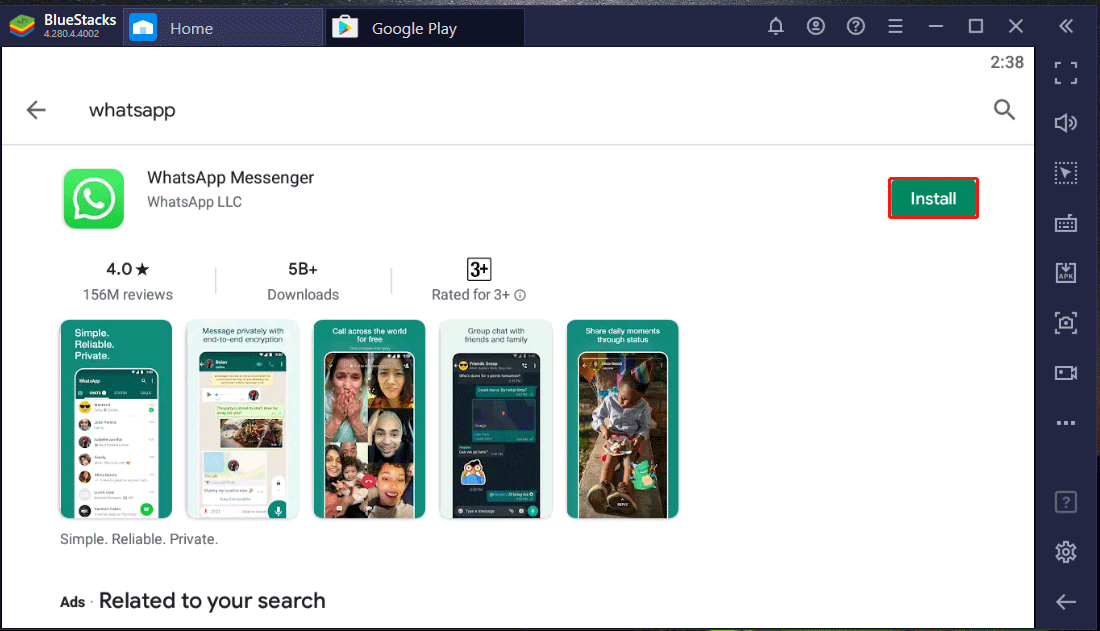Open 'Call across the world' screenshot
This screenshot has width=1100, height=631.
369,419
